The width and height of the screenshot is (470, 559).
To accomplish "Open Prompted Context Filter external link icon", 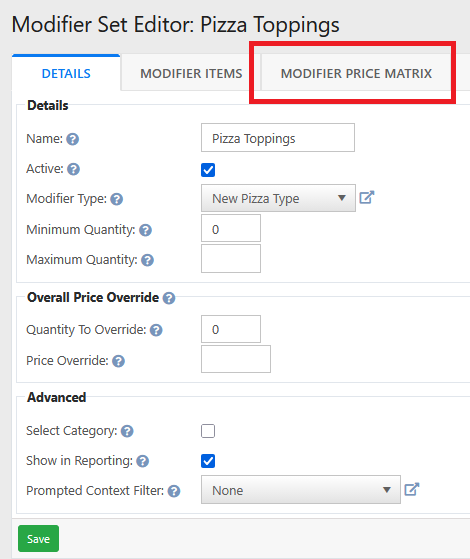I will (x=412, y=489).
